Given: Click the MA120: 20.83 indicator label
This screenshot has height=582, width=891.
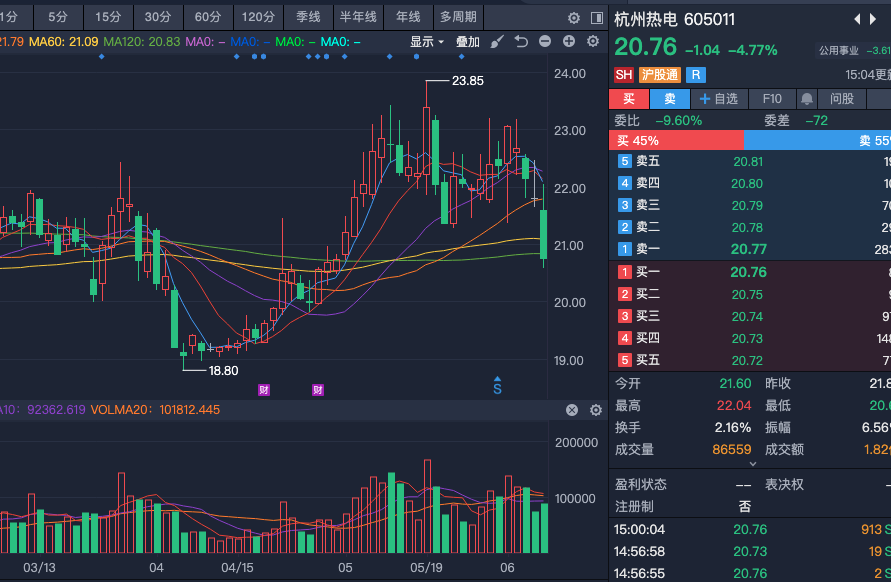Looking at the screenshot, I should [x=141, y=42].
